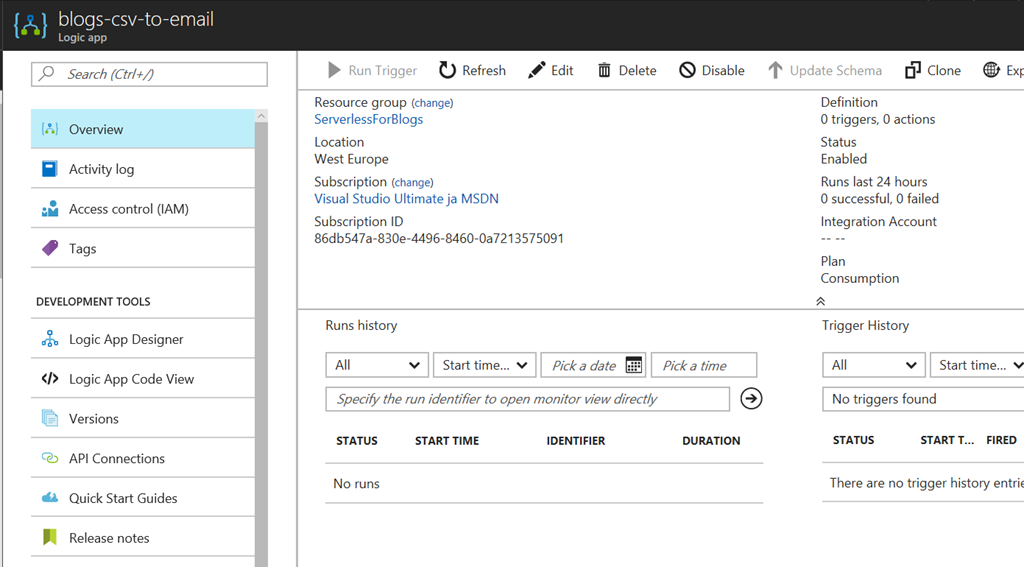Screen dimensions: 1024x567
Task: Select Activity log in the sidebar
Action: (x=101, y=169)
